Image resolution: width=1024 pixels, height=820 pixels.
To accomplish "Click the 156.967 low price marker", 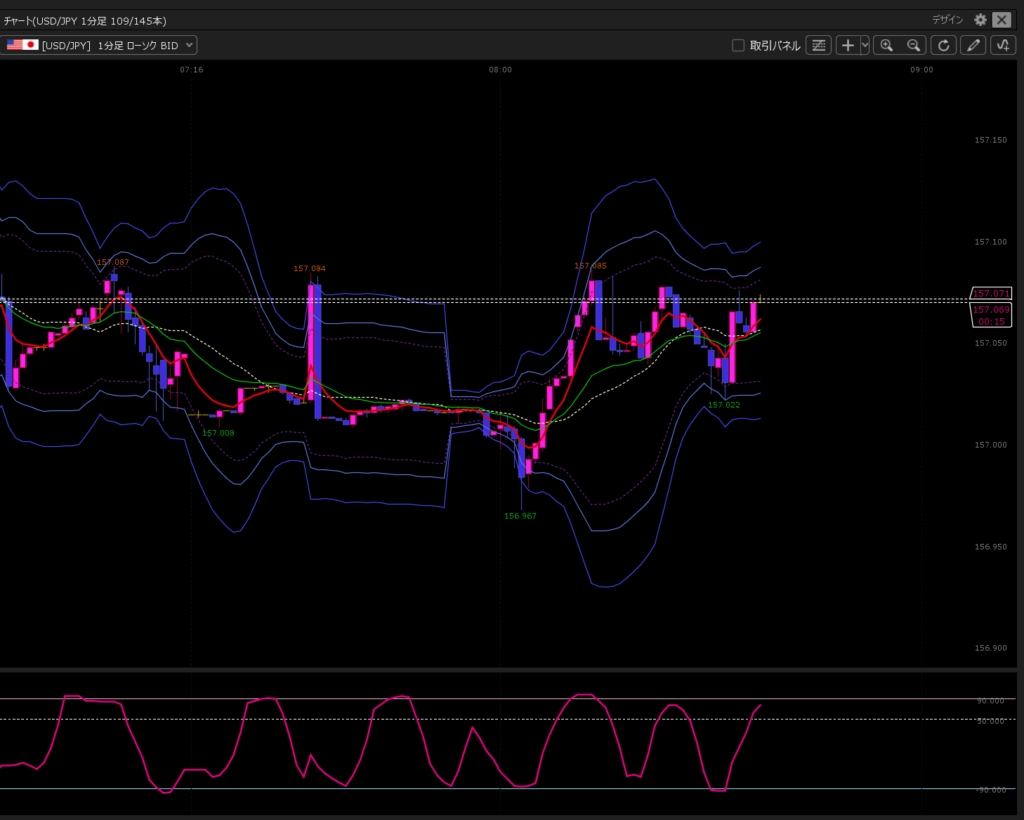I will [x=520, y=516].
